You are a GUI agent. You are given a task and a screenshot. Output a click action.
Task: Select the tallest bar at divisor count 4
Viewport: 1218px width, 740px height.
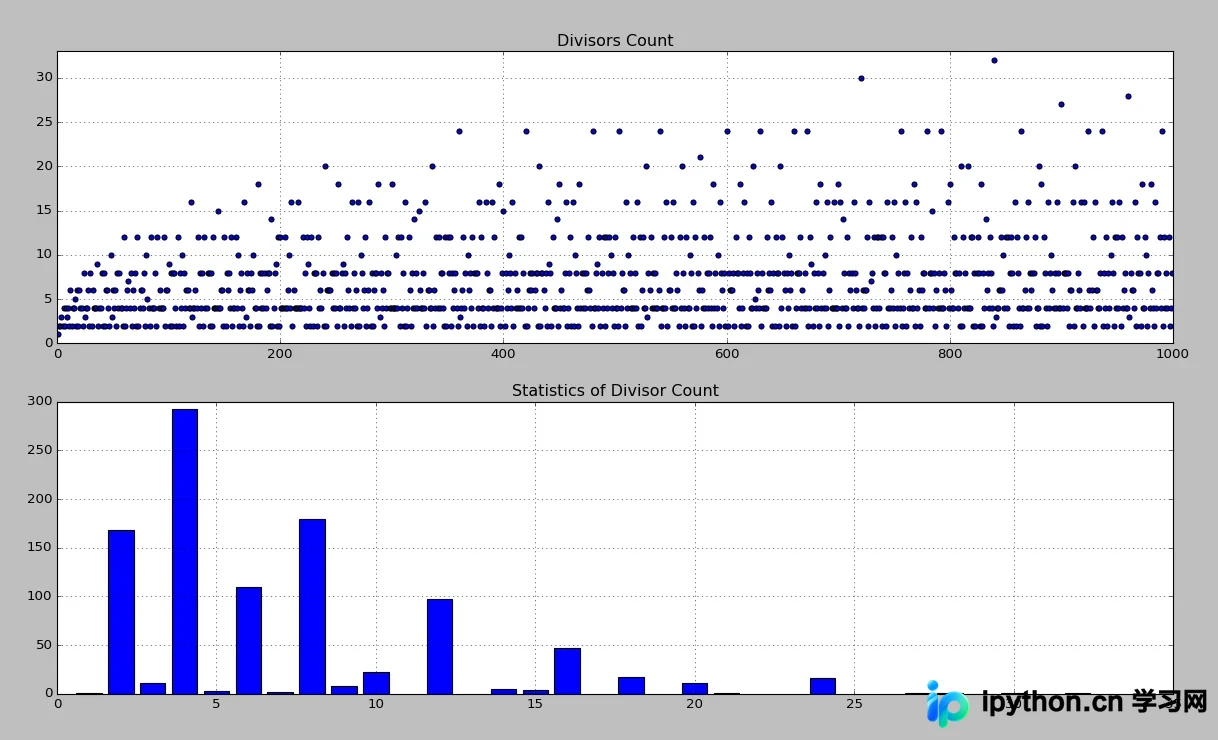[185, 551]
